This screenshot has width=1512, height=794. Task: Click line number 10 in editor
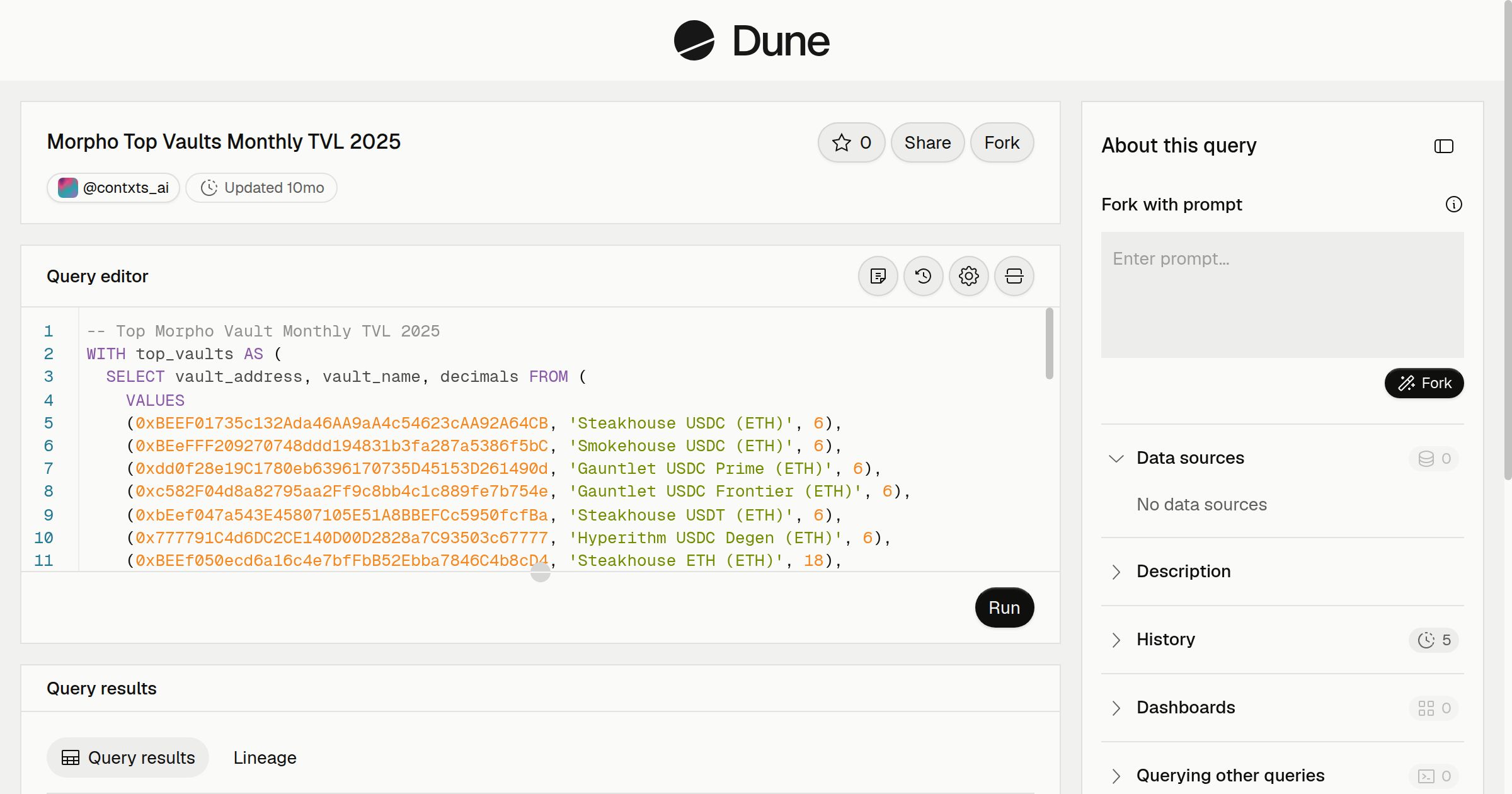pyautogui.click(x=43, y=538)
